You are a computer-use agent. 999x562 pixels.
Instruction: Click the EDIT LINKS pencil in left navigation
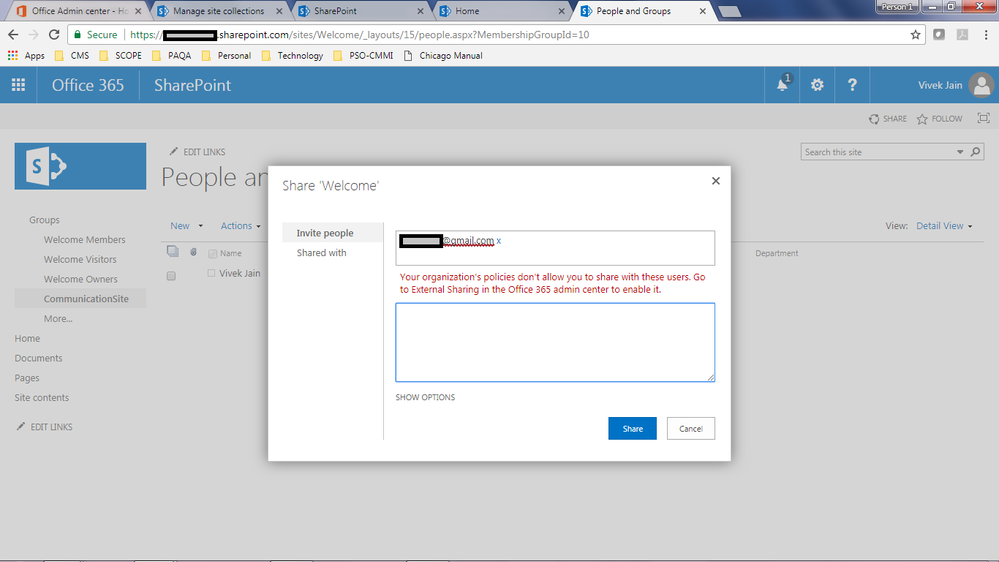click(x=44, y=427)
